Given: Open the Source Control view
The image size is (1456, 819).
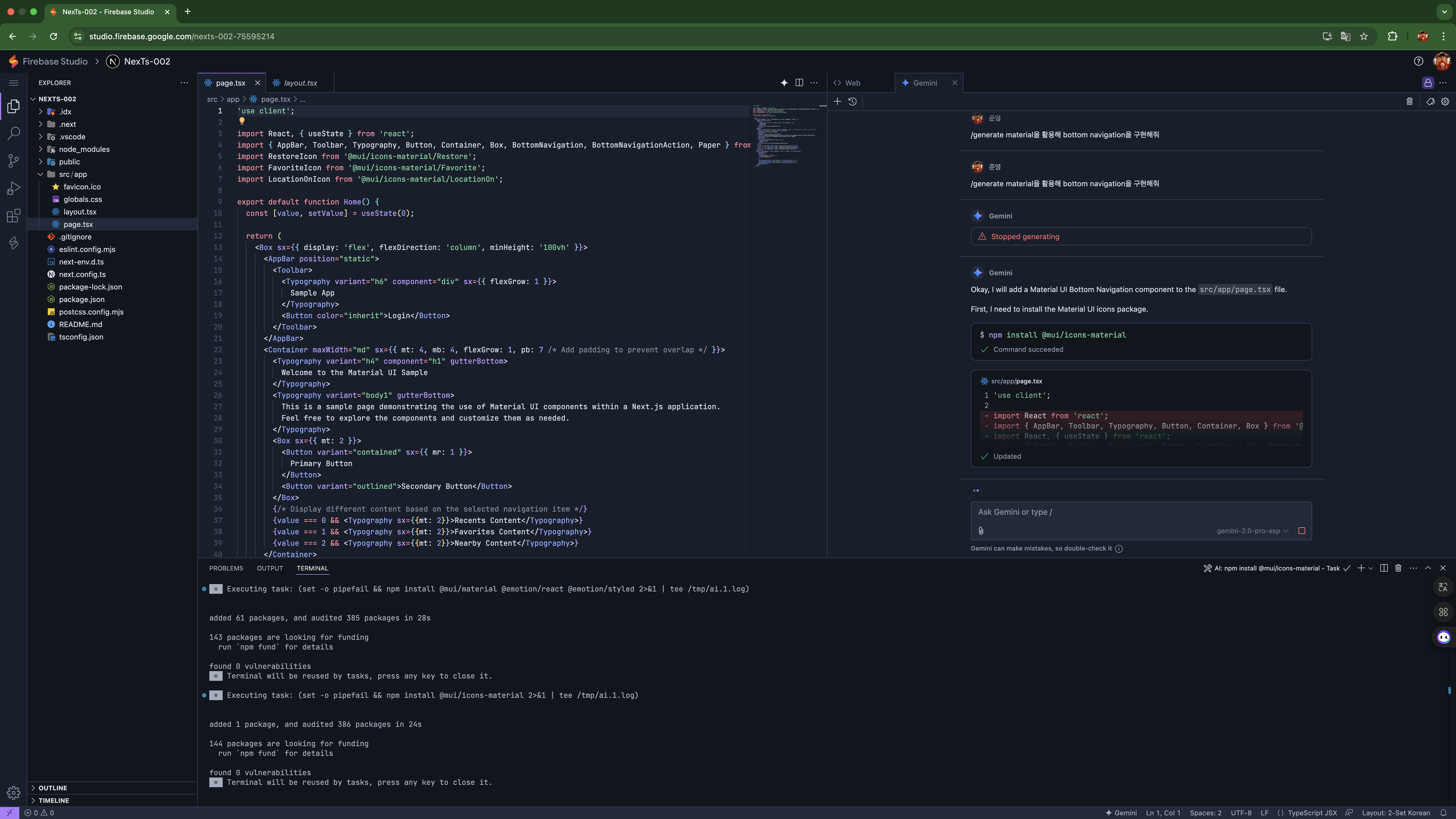Looking at the screenshot, I should (x=14, y=161).
